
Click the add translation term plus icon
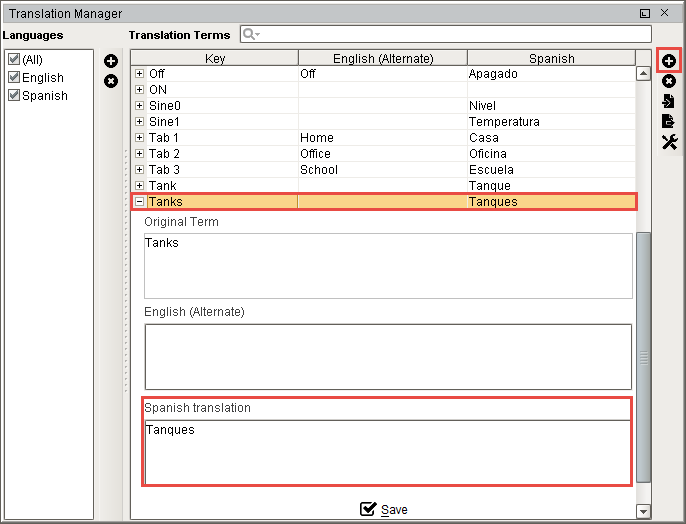click(x=669, y=62)
